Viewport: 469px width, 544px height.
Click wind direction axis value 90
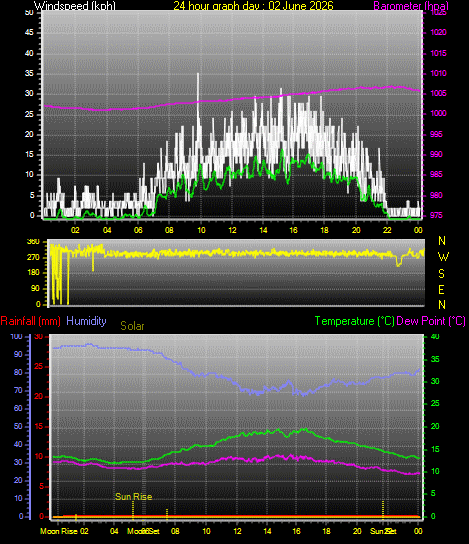coord(35,288)
